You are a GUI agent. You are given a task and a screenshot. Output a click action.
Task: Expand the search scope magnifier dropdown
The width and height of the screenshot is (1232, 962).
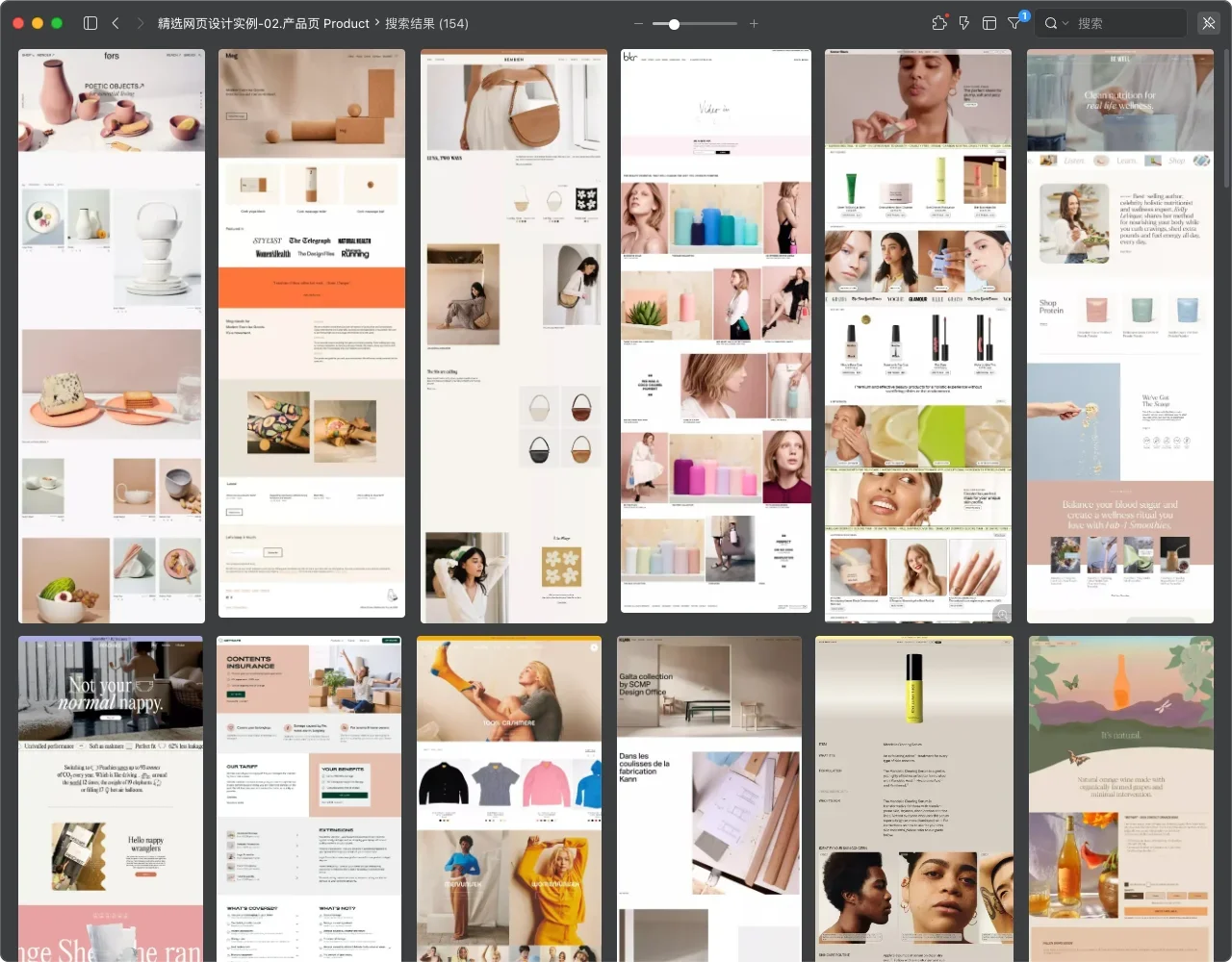pos(1056,23)
